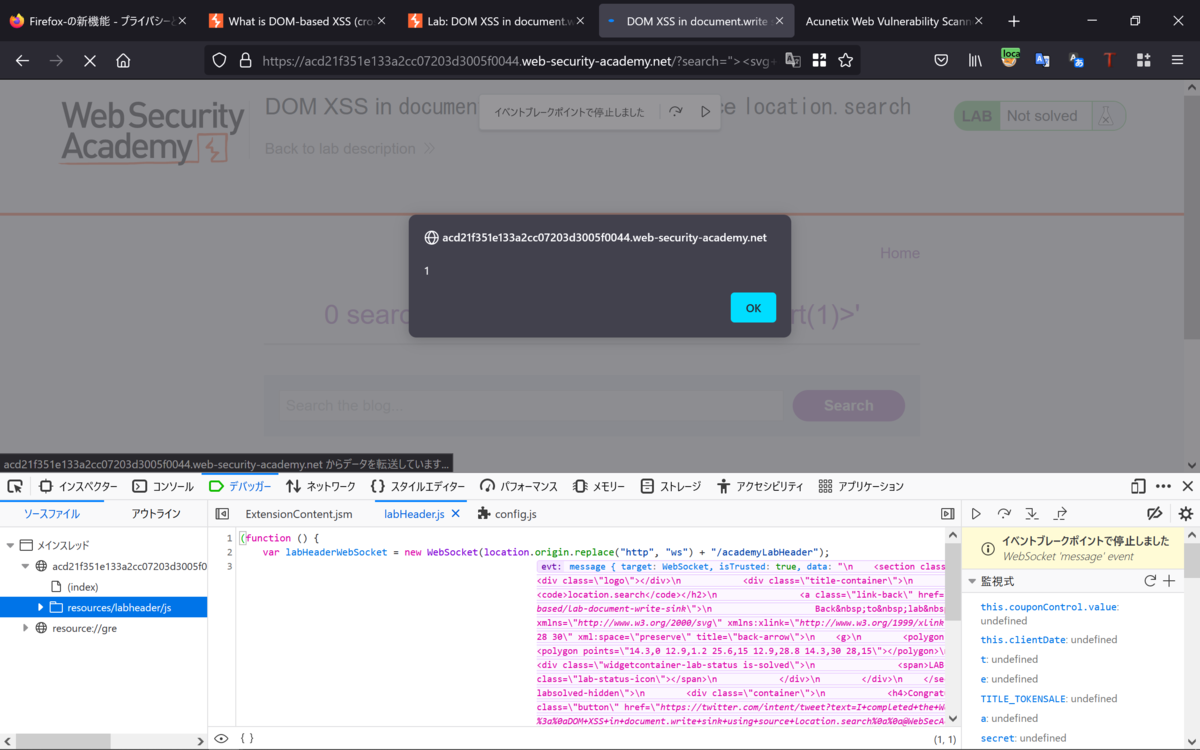
Task: Open Pocket save icon
Action: (941, 60)
